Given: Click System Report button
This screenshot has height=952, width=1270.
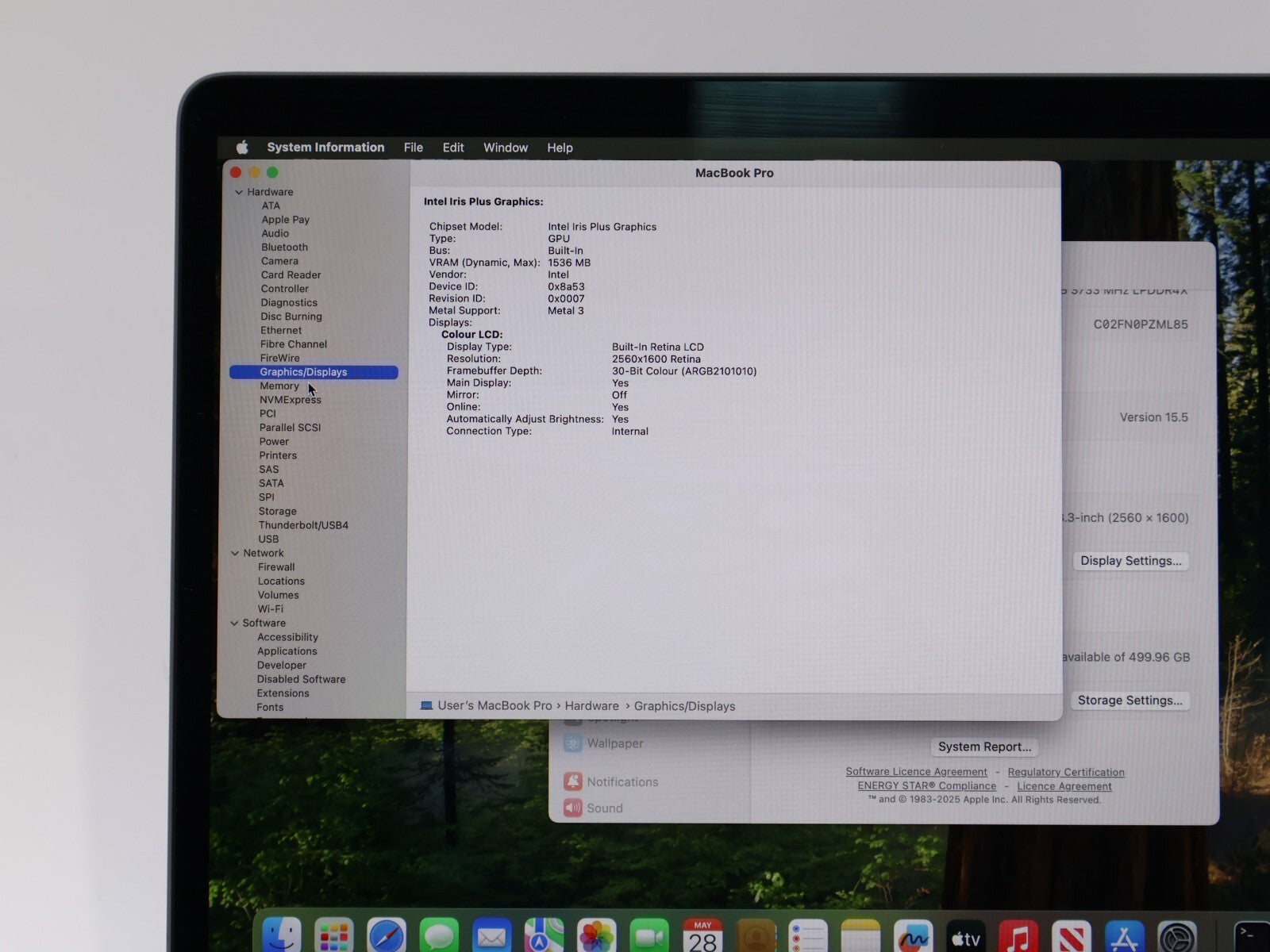Looking at the screenshot, I should (x=984, y=747).
